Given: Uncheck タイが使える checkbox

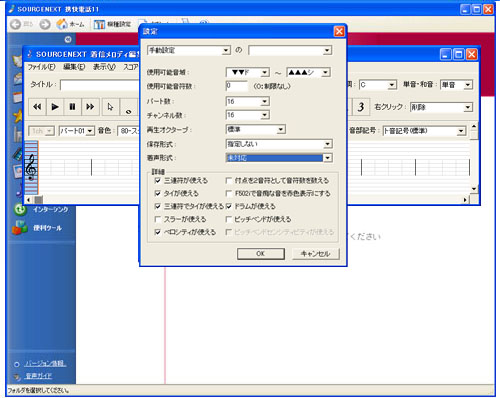Looking at the screenshot, I should [158, 193].
